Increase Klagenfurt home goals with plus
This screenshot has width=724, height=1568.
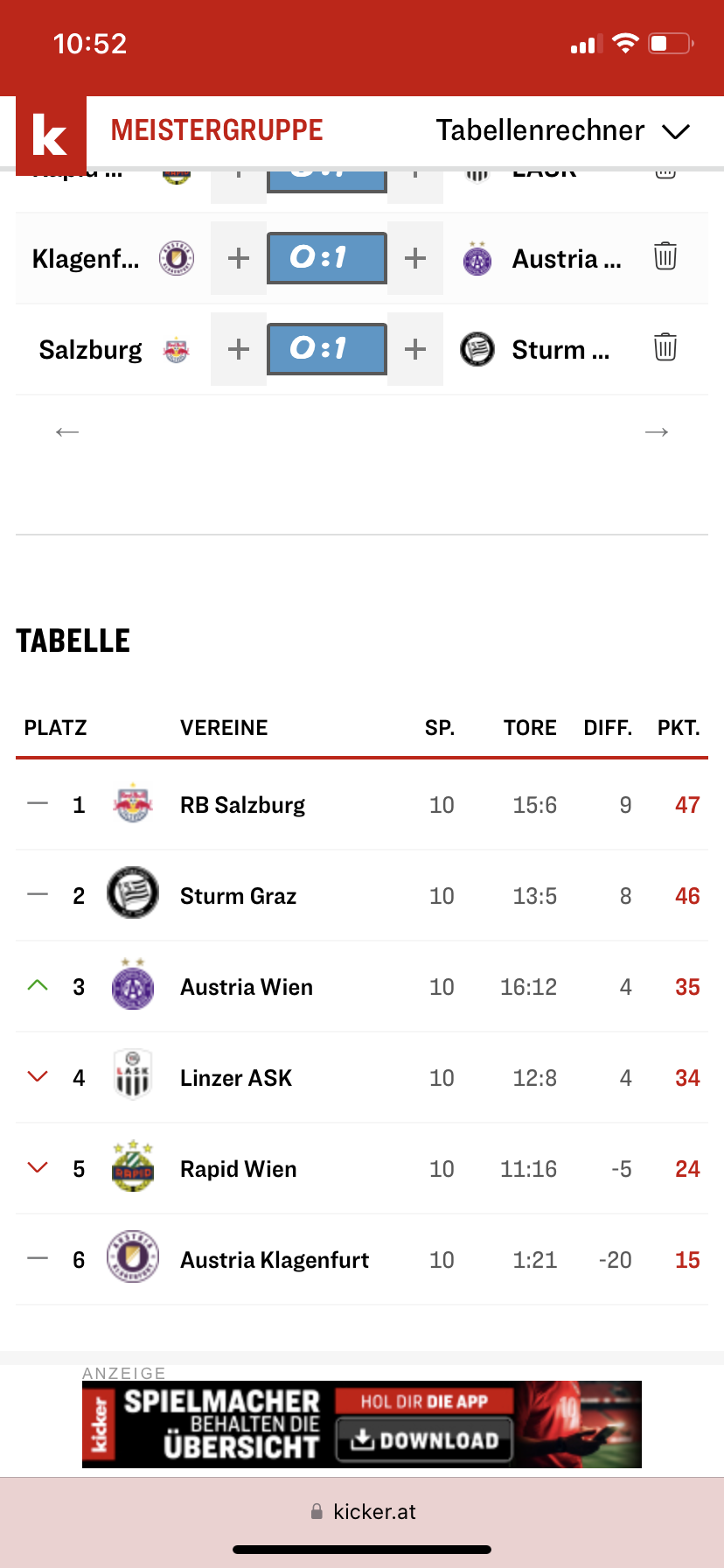tap(239, 258)
